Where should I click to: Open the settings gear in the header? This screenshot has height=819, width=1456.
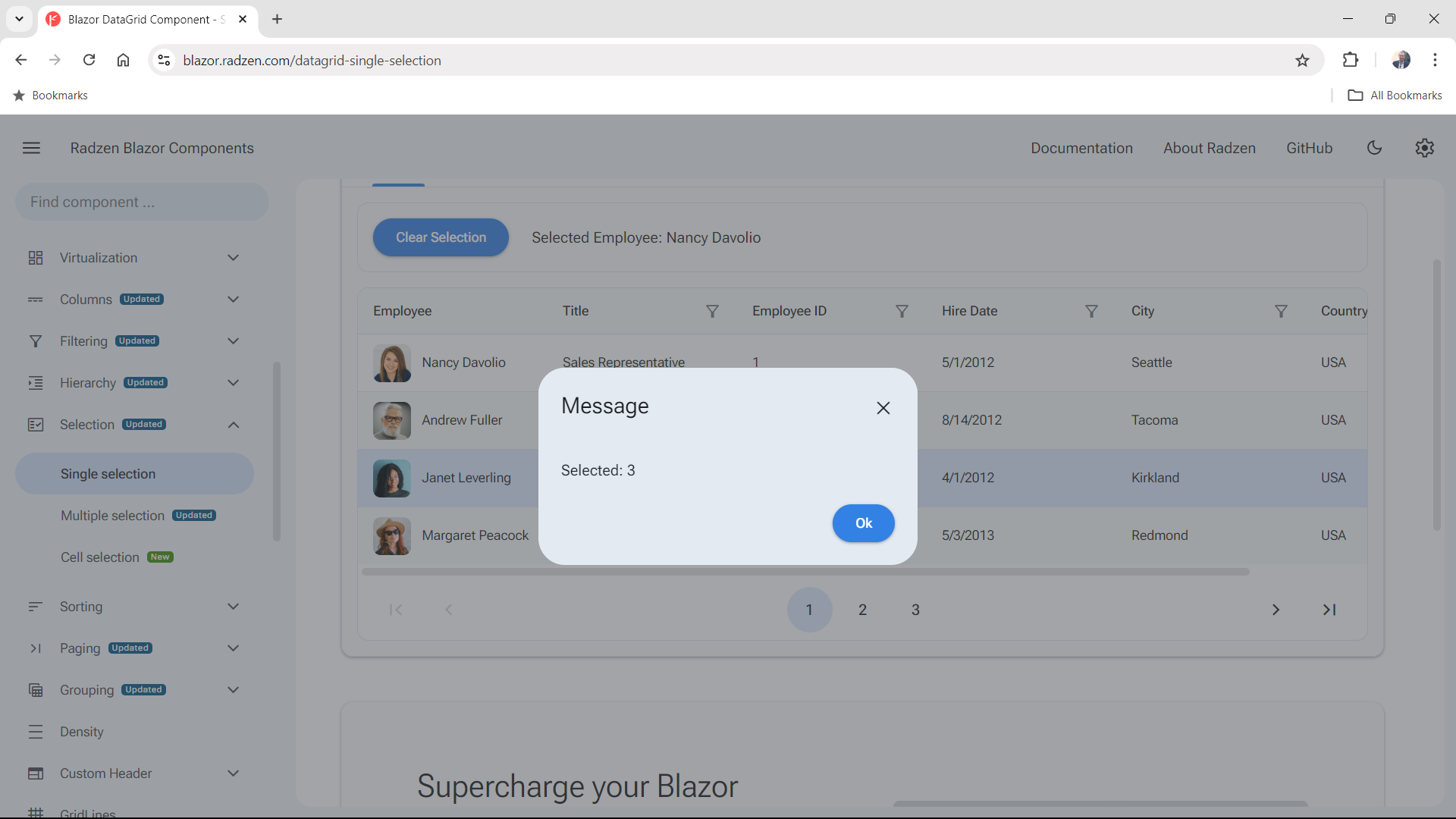[1425, 148]
